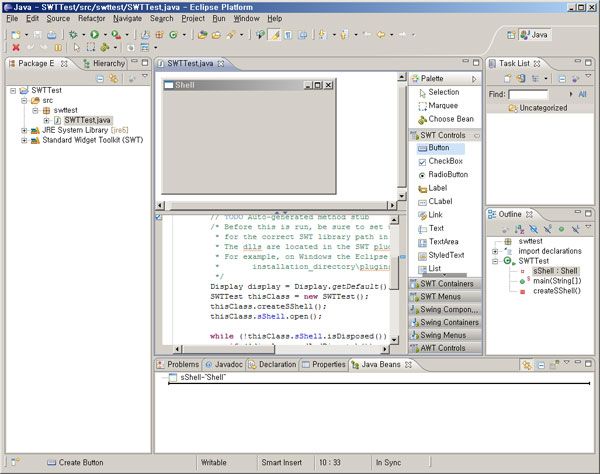Screen dimensions: 600x474
Task: Open the New wizard dropdown arrow
Action: (26, 35)
